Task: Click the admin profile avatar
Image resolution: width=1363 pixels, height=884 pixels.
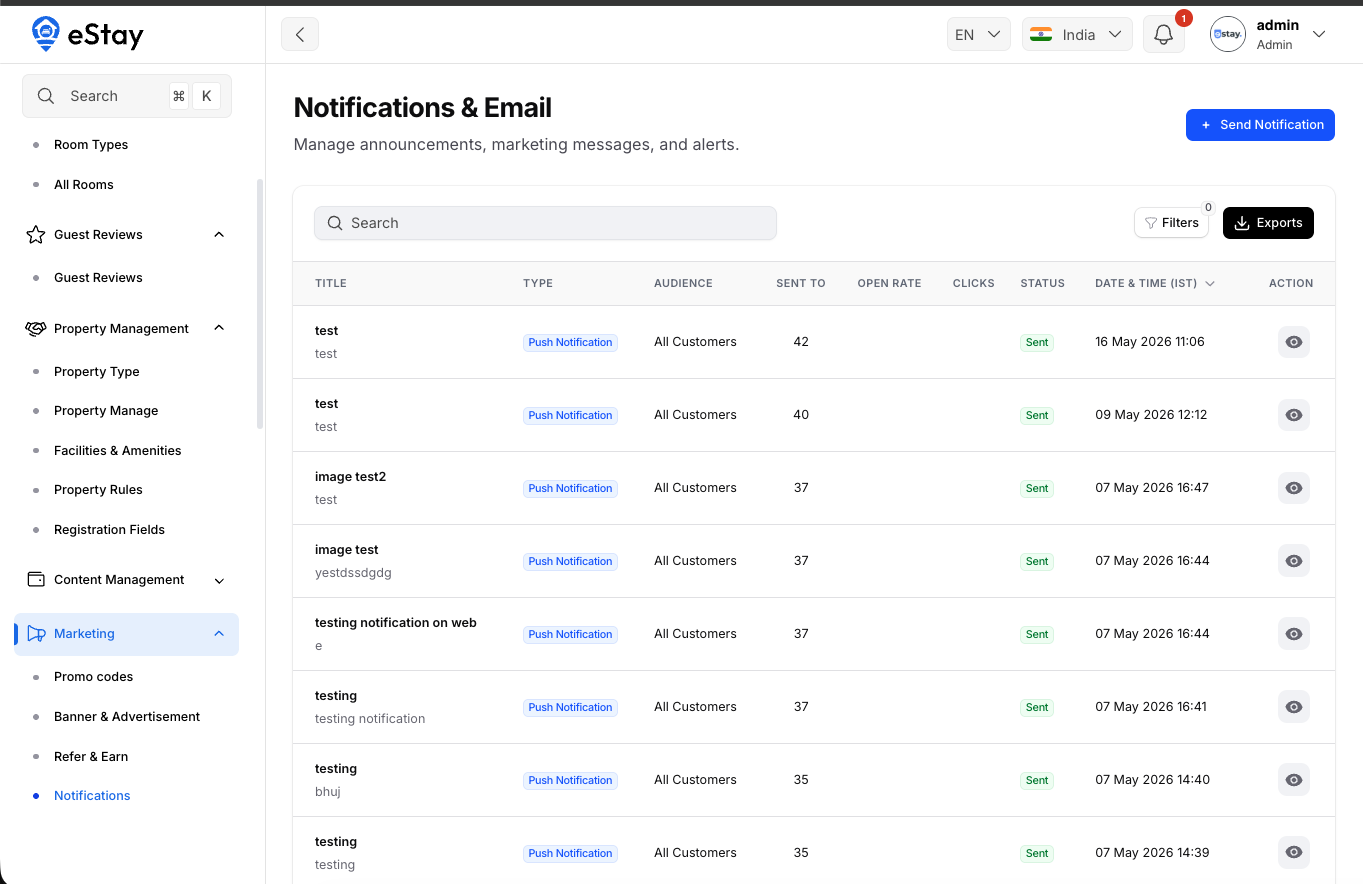Action: [1227, 34]
